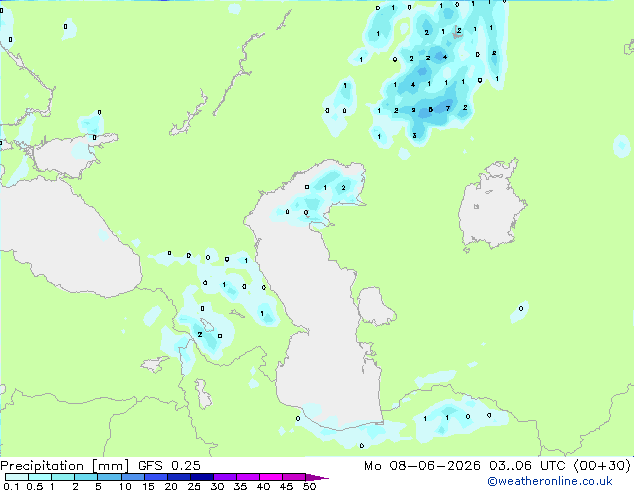
Task: Click the 'Precipitation [mm]' title text
Action: 65,466
